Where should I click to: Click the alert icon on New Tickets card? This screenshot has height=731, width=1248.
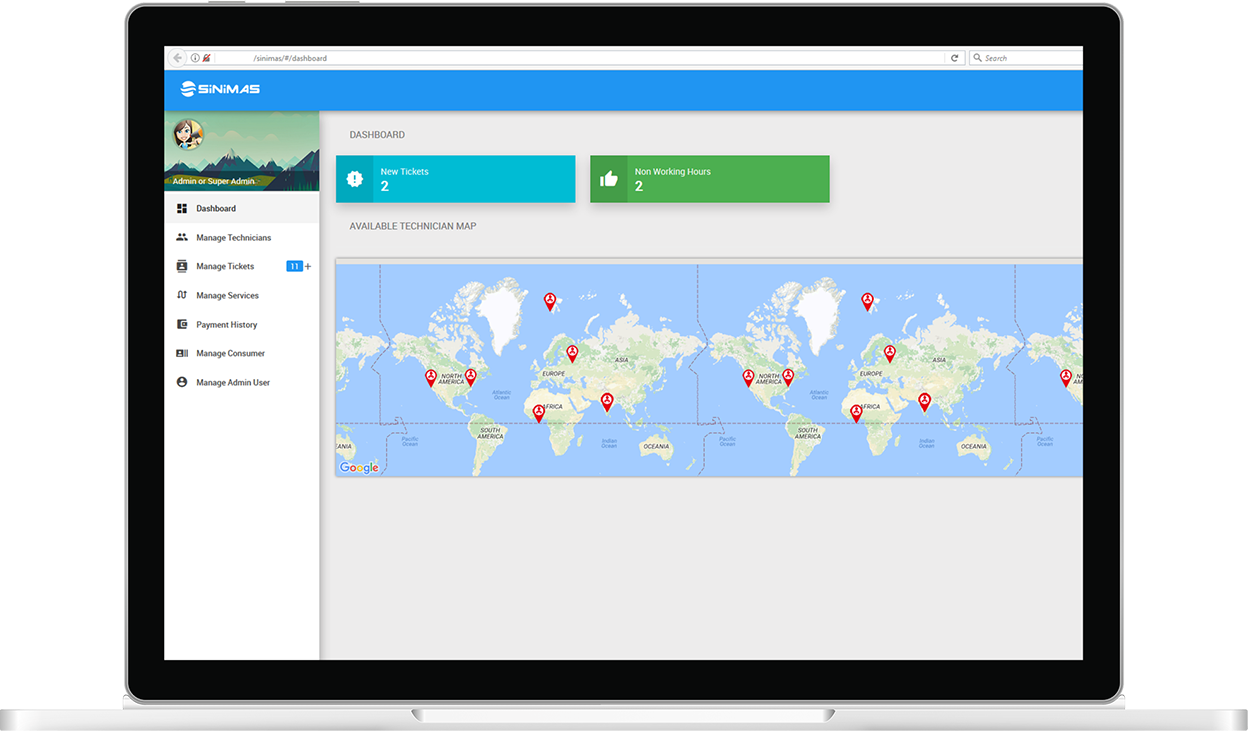tap(355, 179)
